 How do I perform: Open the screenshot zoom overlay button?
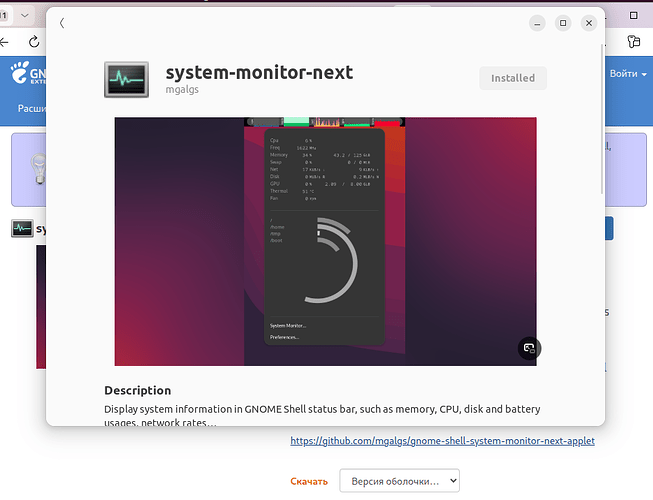coord(529,348)
